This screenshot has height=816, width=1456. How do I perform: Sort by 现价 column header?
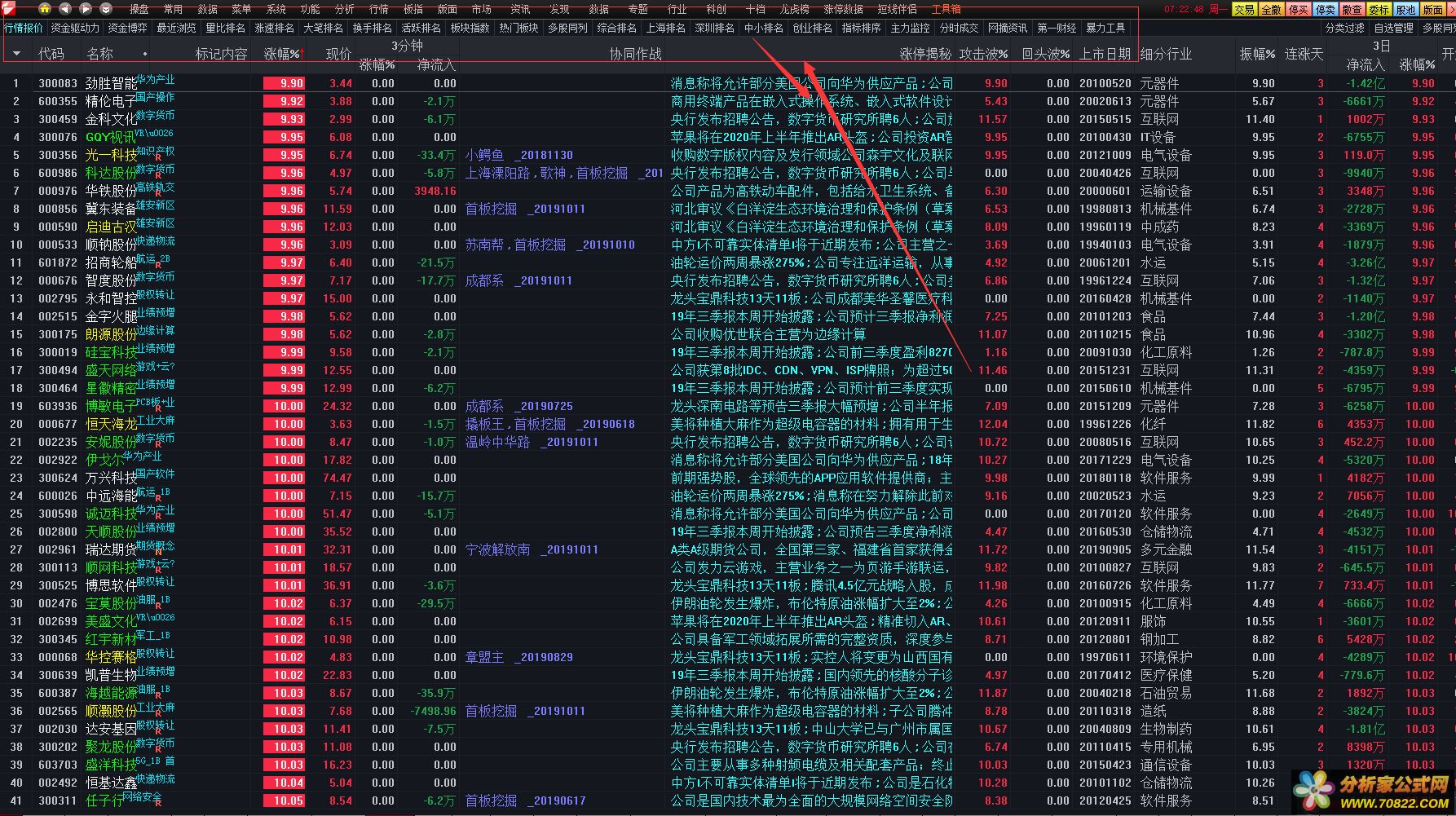338,54
